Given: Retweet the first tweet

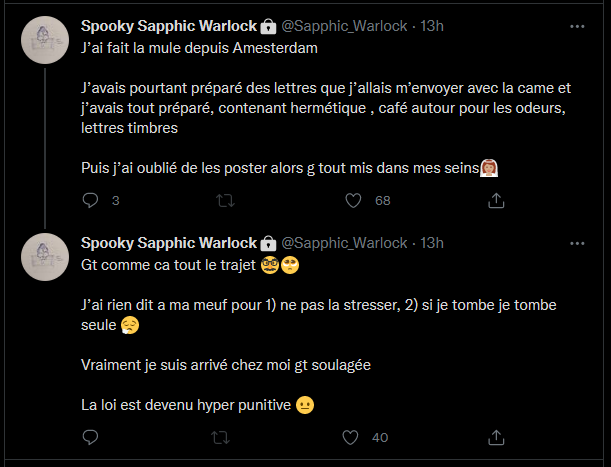Looking at the screenshot, I should [224, 201].
